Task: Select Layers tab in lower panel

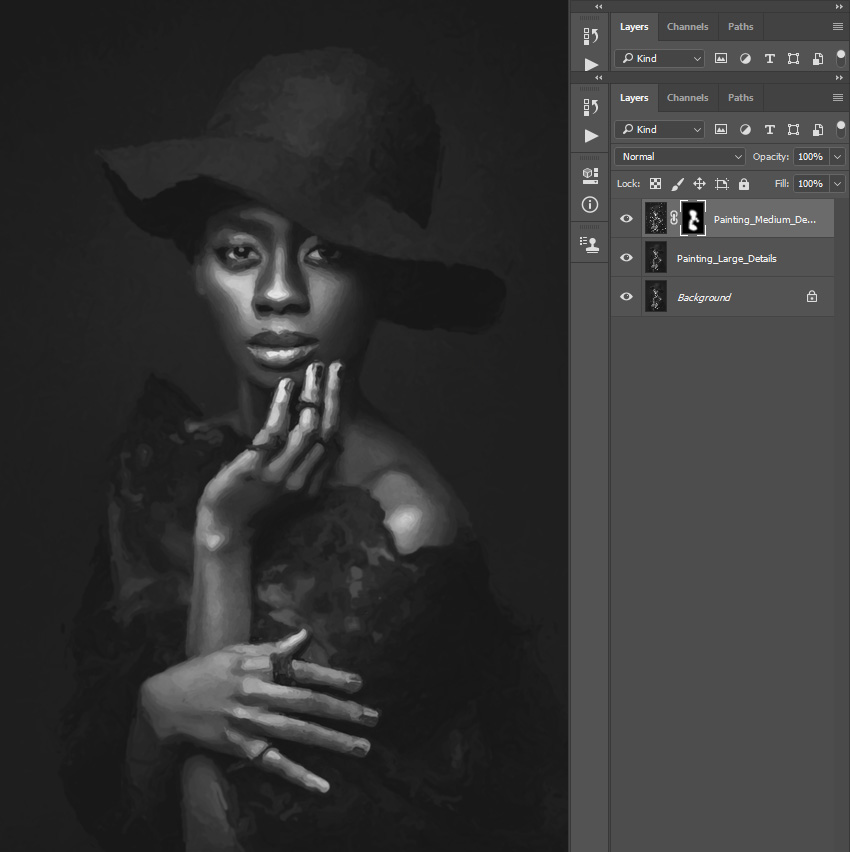Action: (x=634, y=98)
